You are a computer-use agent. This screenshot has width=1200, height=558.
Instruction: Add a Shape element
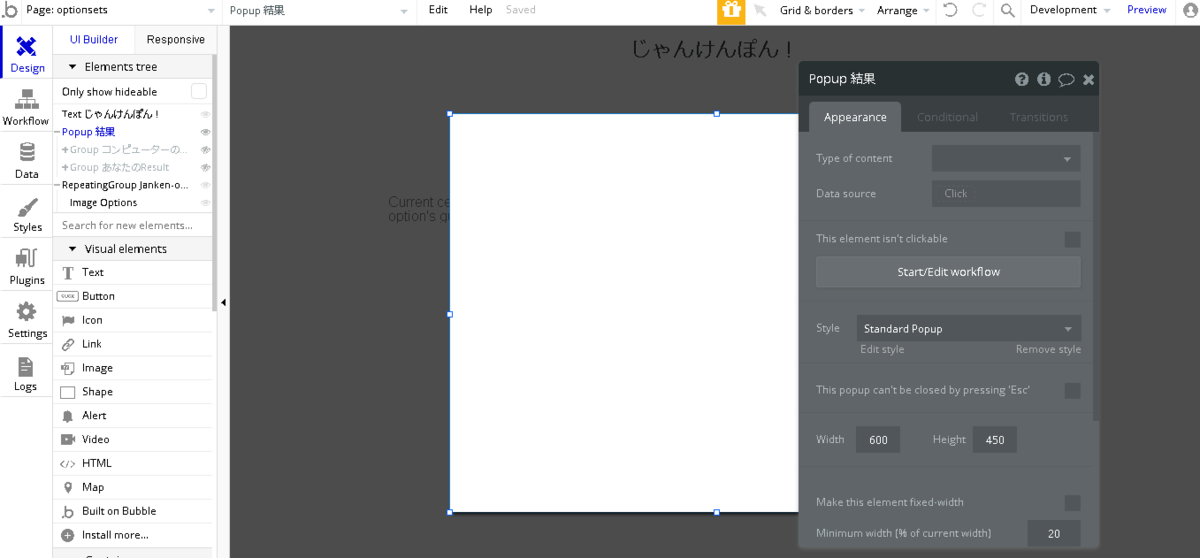135,392
